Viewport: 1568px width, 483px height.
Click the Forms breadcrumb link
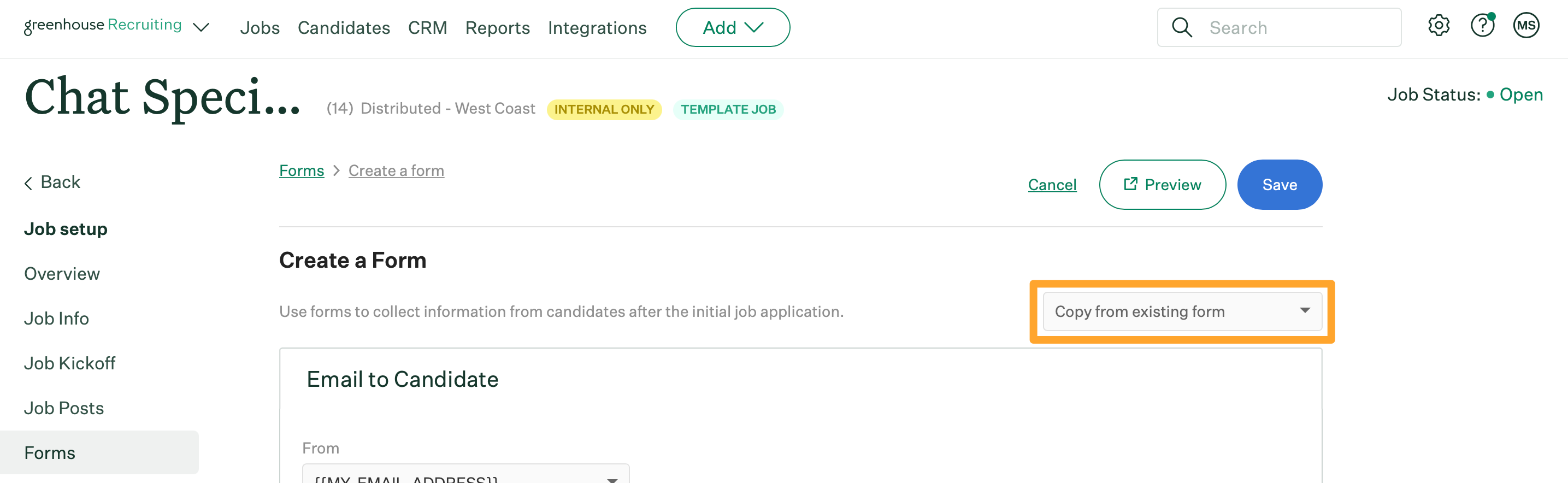[301, 170]
